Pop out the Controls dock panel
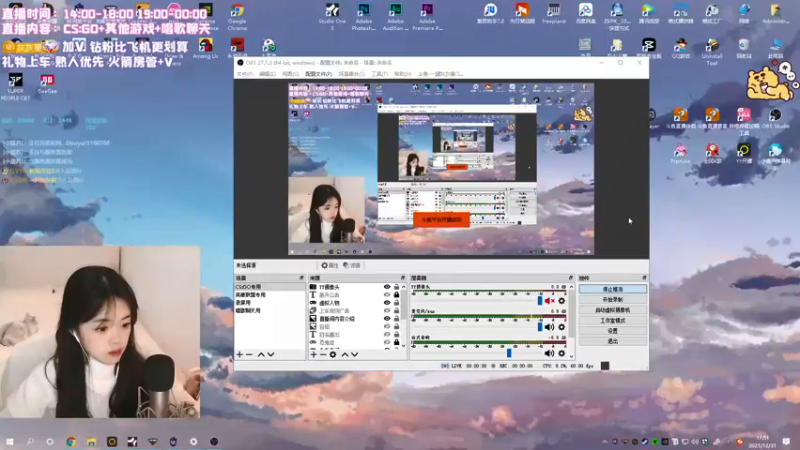The width and height of the screenshot is (800, 450). pyautogui.click(x=644, y=278)
